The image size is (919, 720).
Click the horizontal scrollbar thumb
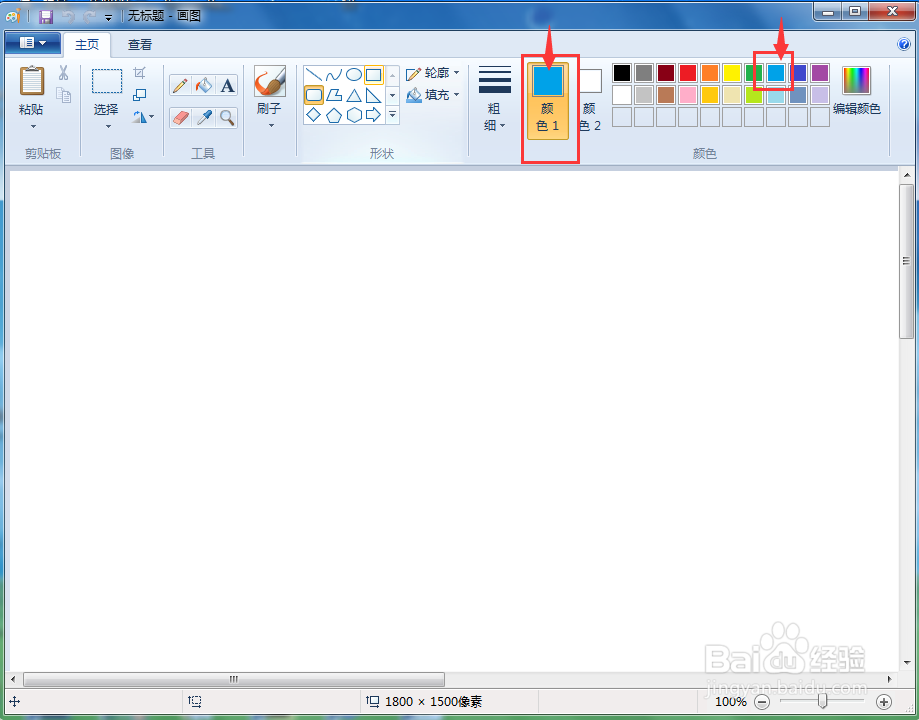234,680
